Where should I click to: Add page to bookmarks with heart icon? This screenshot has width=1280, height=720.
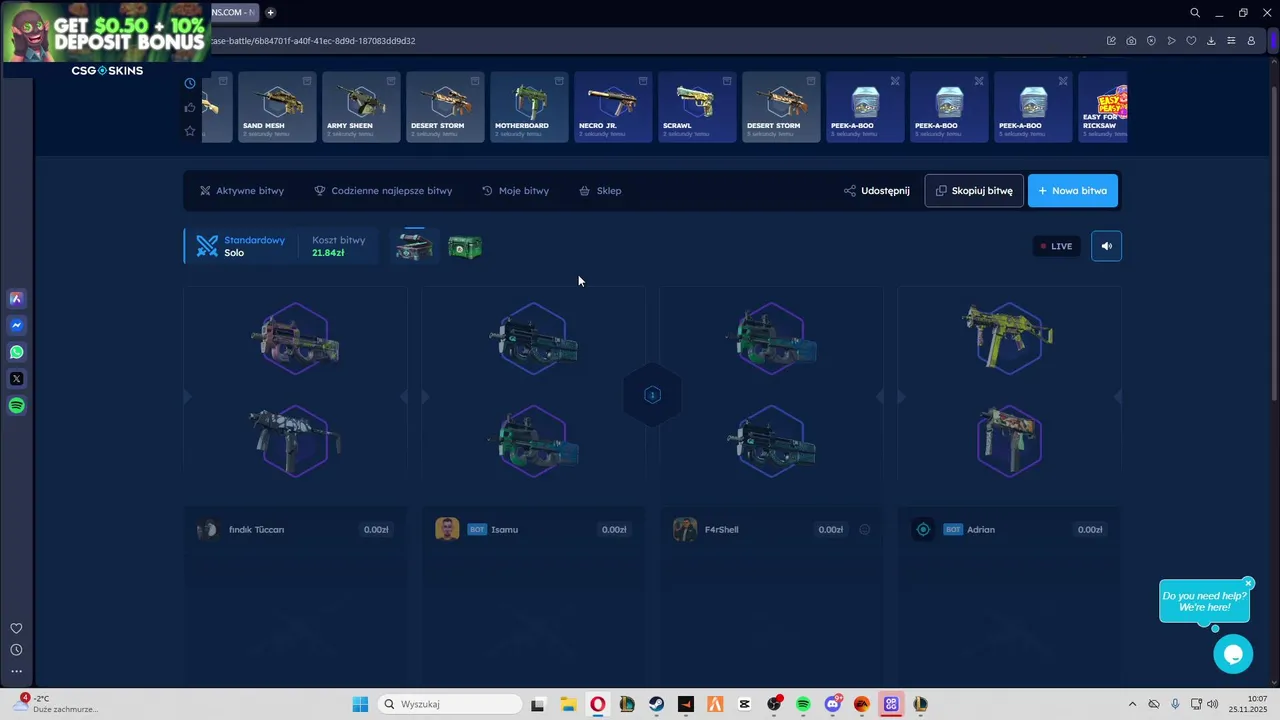1191,41
